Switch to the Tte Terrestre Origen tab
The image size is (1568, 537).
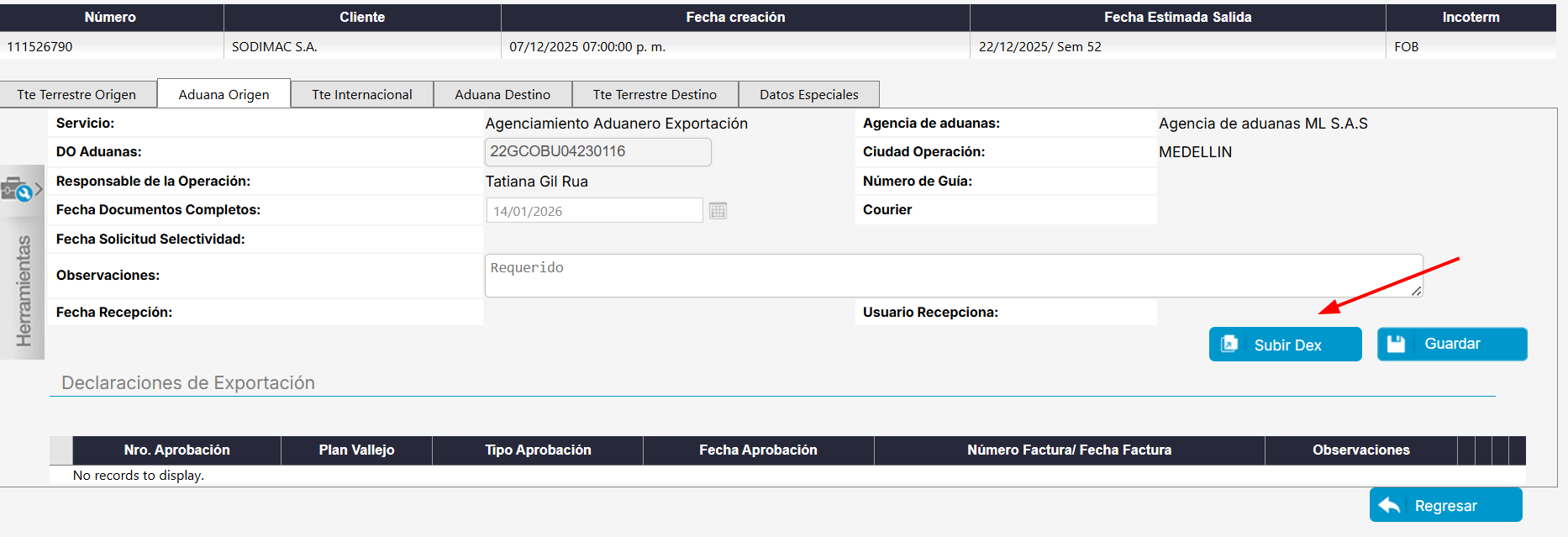(x=76, y=94)
